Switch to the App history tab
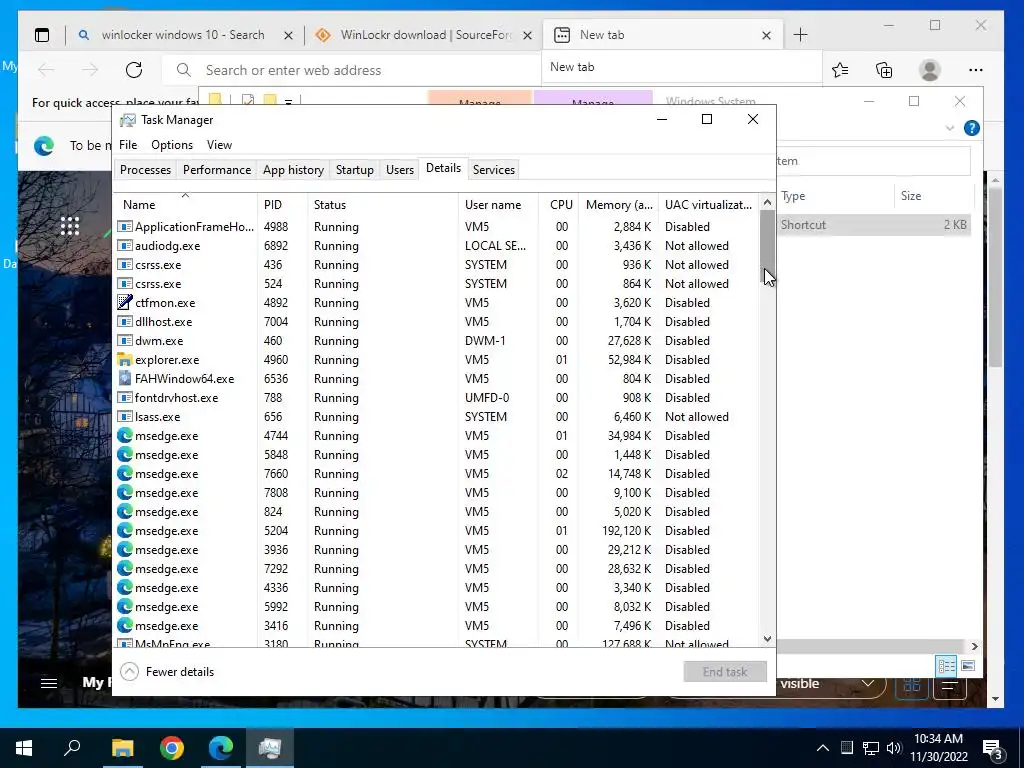This screenshot has height=768, width=1024. (293, 170)
